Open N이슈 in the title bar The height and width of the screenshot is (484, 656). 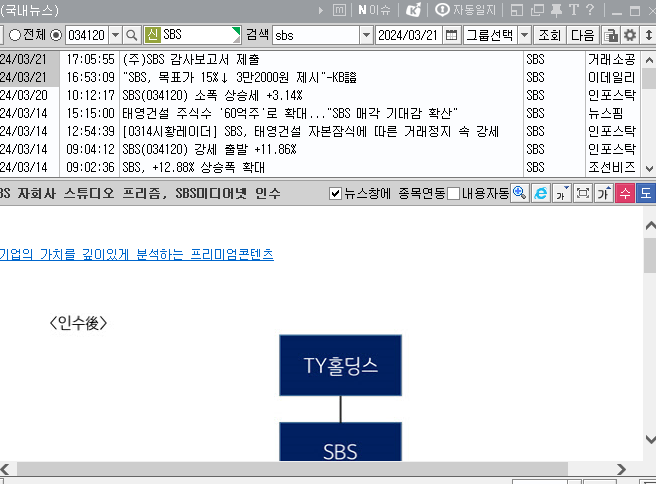[x=374, y=10]
